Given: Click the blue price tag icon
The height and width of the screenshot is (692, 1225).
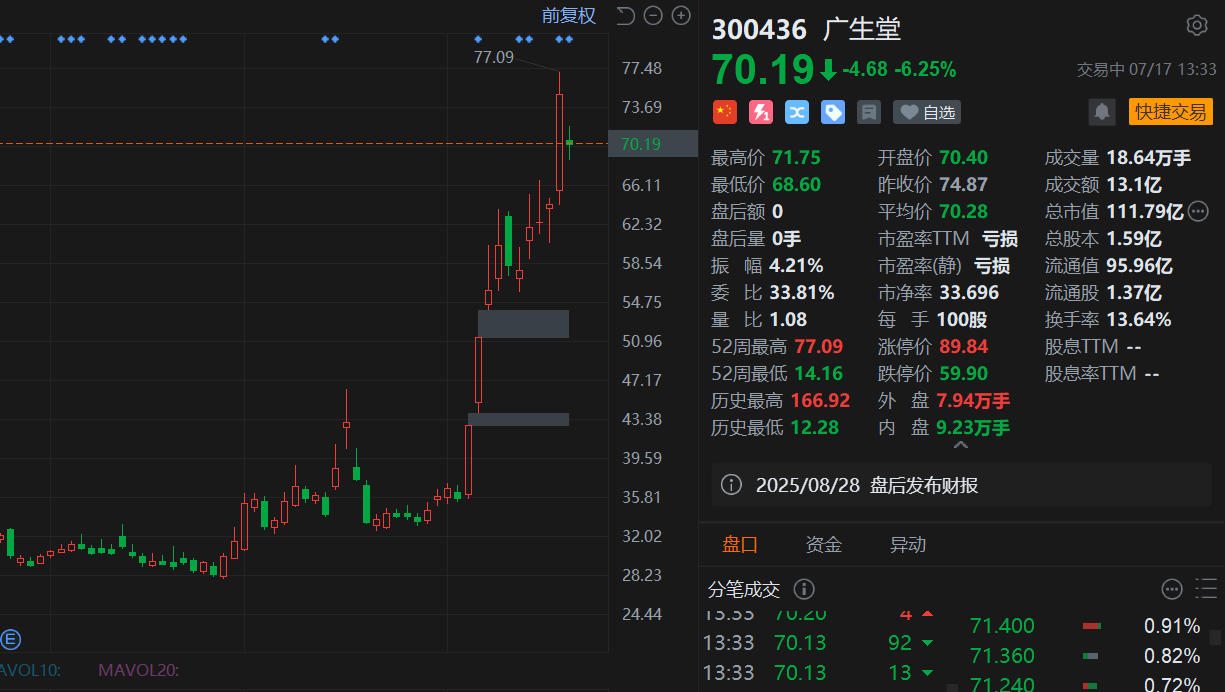Looking at the screenshot, I should coord(833,112).
